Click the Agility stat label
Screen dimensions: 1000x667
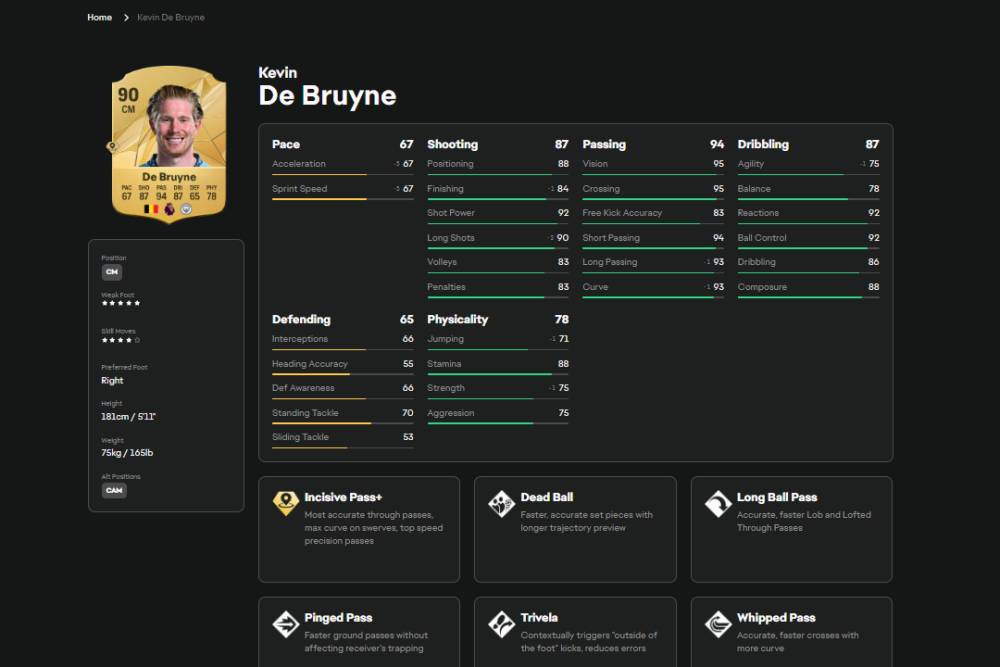[751, 164]
